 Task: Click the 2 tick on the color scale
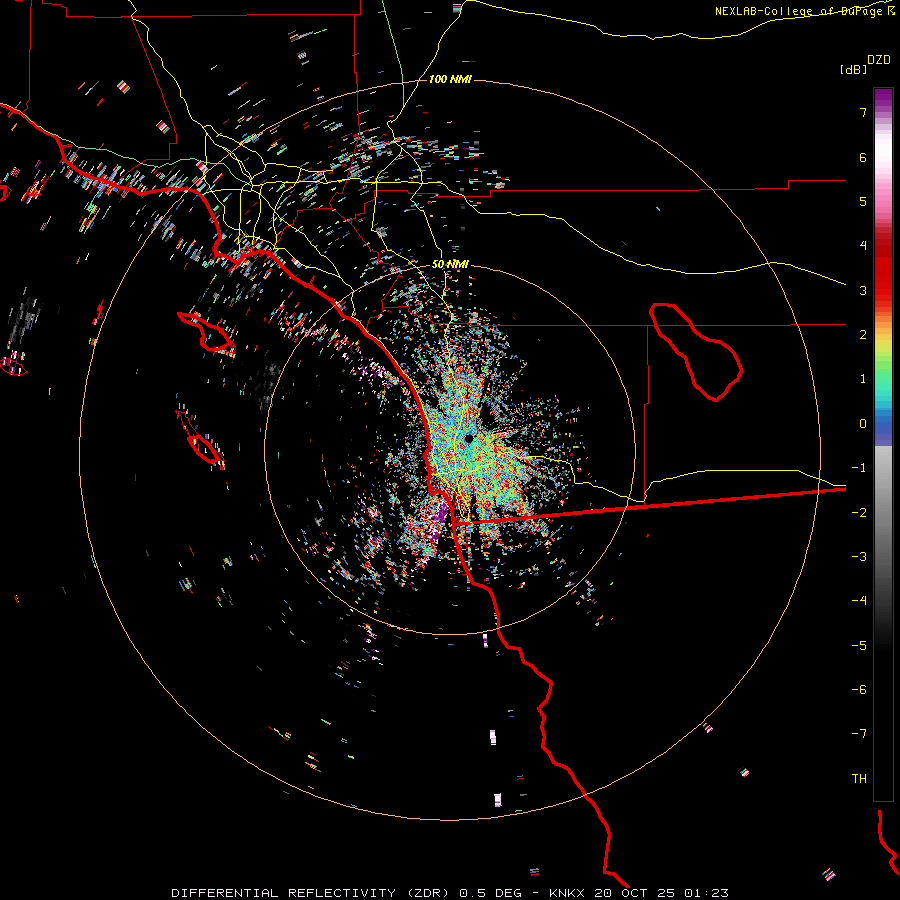pyautogui.click(x=863, y=335)
